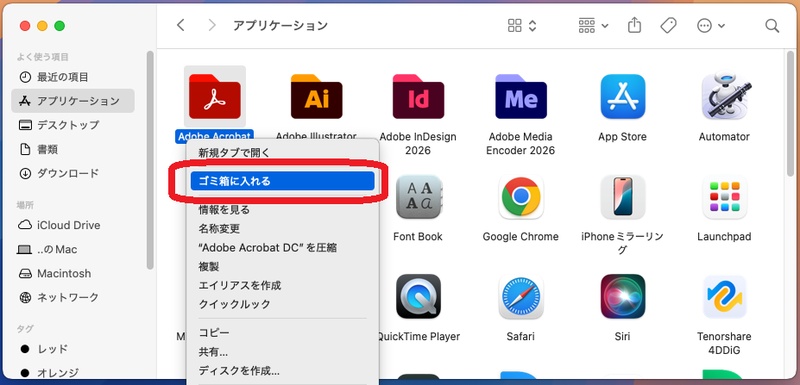Select the Adobe Illustrator folder icon
This screenshot has width=800, height=385.
(x=316, y=96)
